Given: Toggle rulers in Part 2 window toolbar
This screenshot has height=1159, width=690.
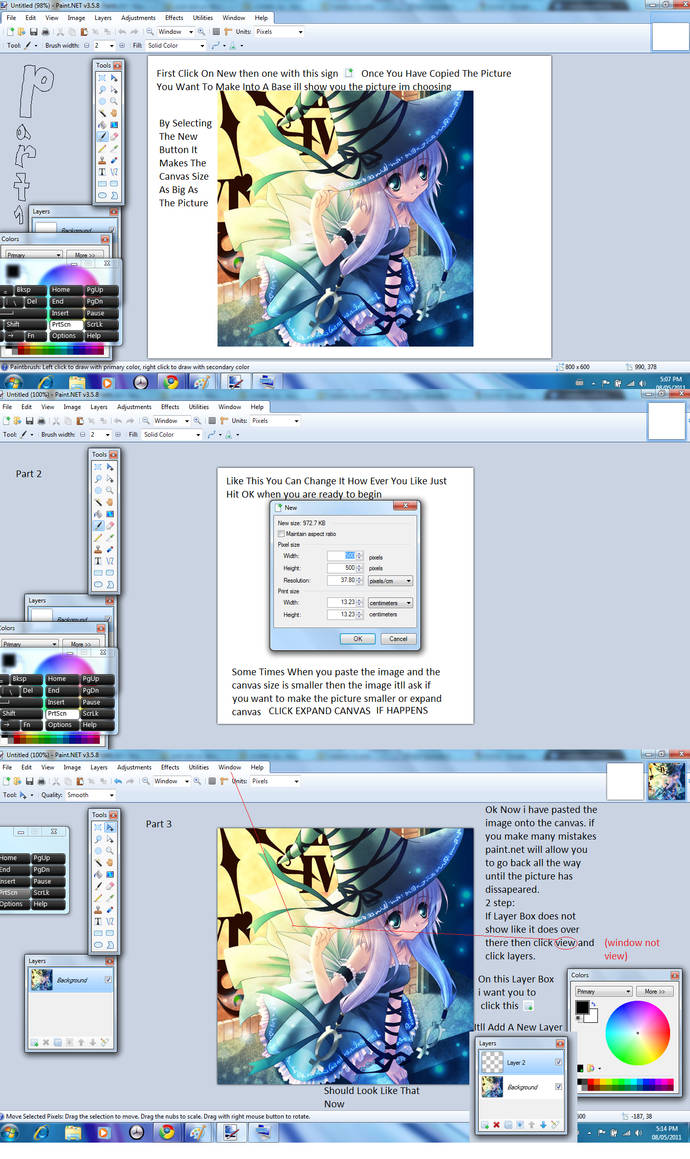Looking at the screenshot, I should pos(223,421).
